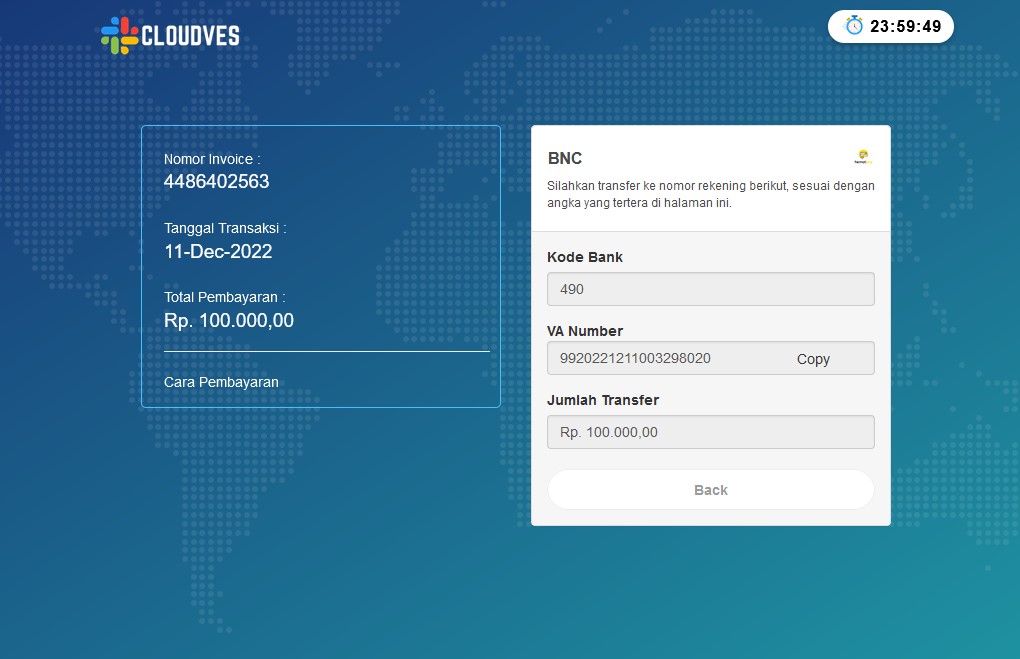Click the Kode Bank label
The height and width of the screenshot is (659, 1020).
click(x=585, y=257)
